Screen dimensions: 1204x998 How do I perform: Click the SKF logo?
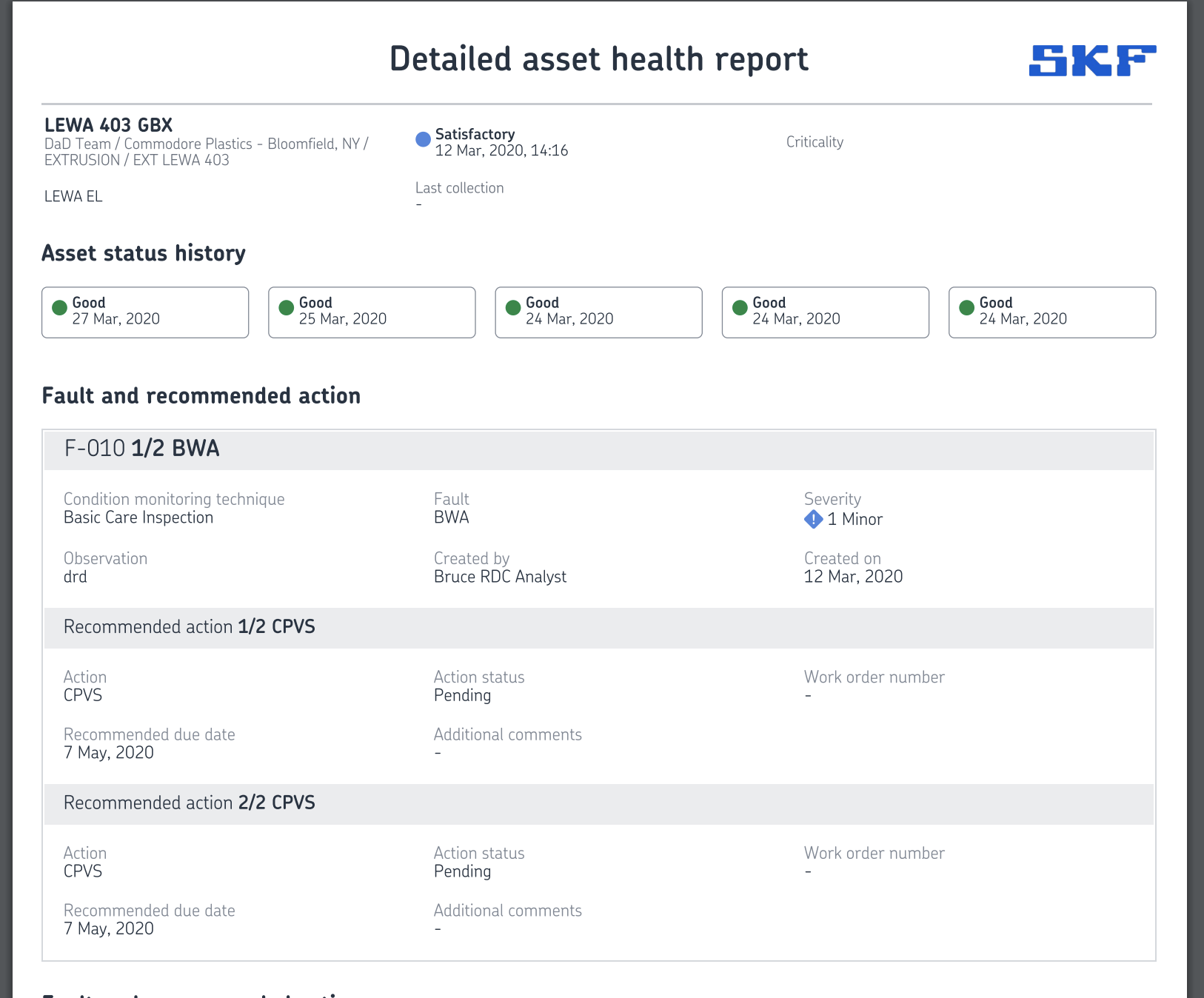click(1091, 61)
